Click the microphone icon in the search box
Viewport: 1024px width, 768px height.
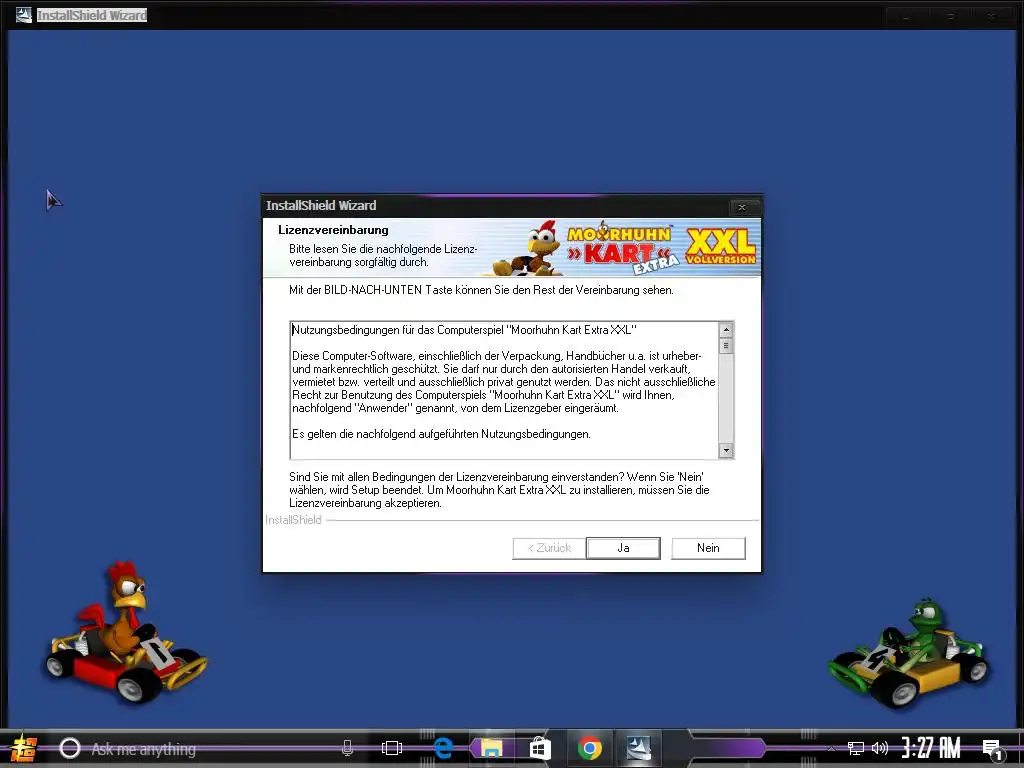(x=347, y=748)
